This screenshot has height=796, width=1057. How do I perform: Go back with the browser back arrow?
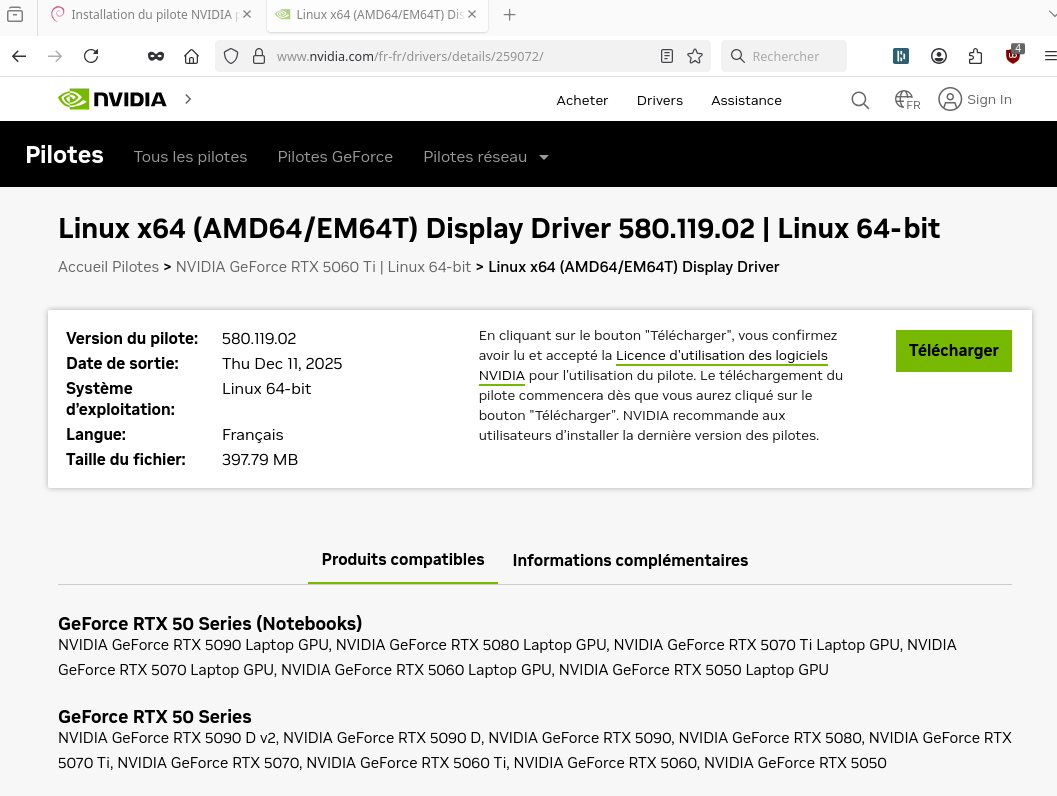[x=19, y=56]
